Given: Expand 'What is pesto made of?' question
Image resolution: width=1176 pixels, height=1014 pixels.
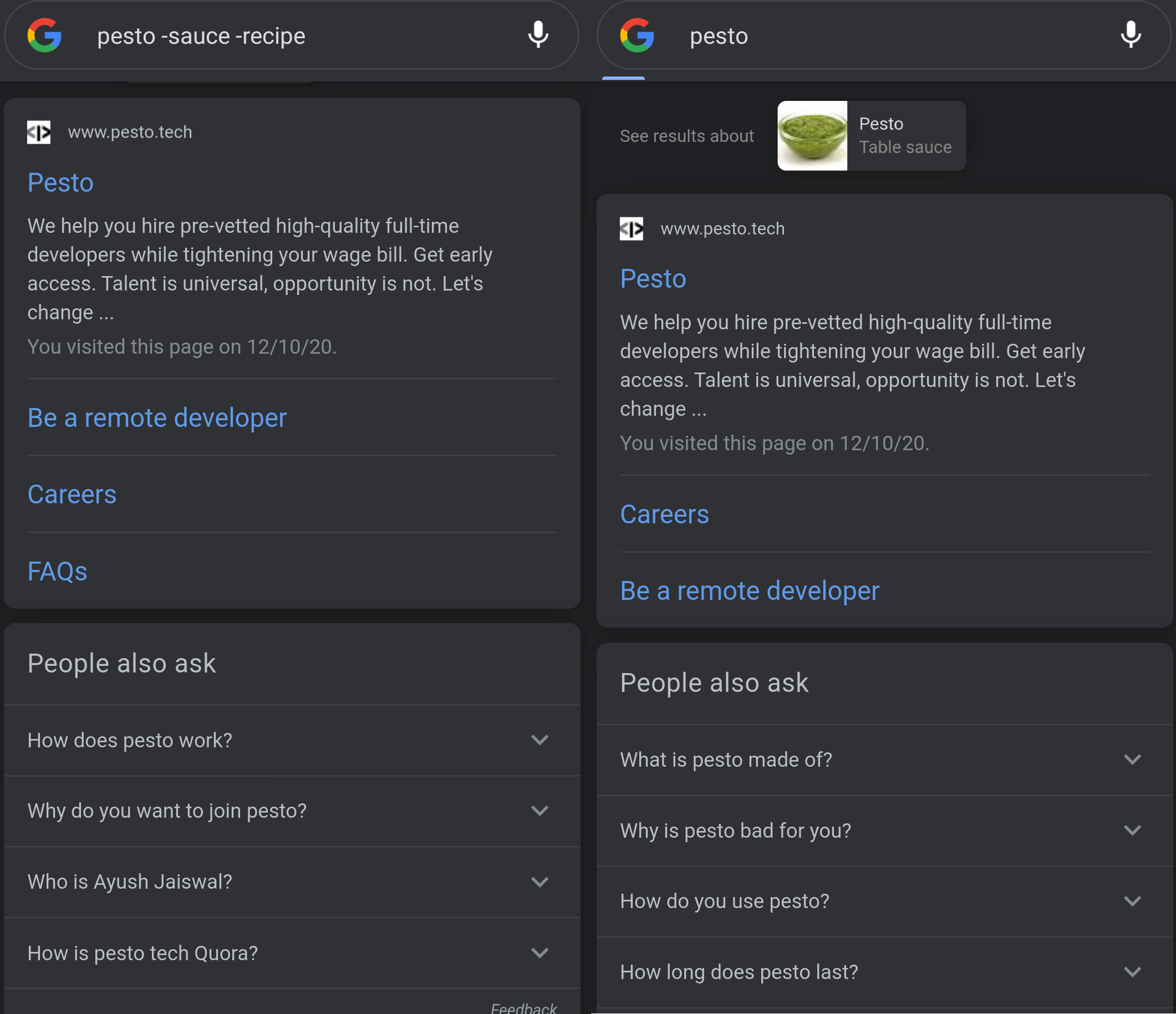Looking at the screenshot, I should 884,760.
